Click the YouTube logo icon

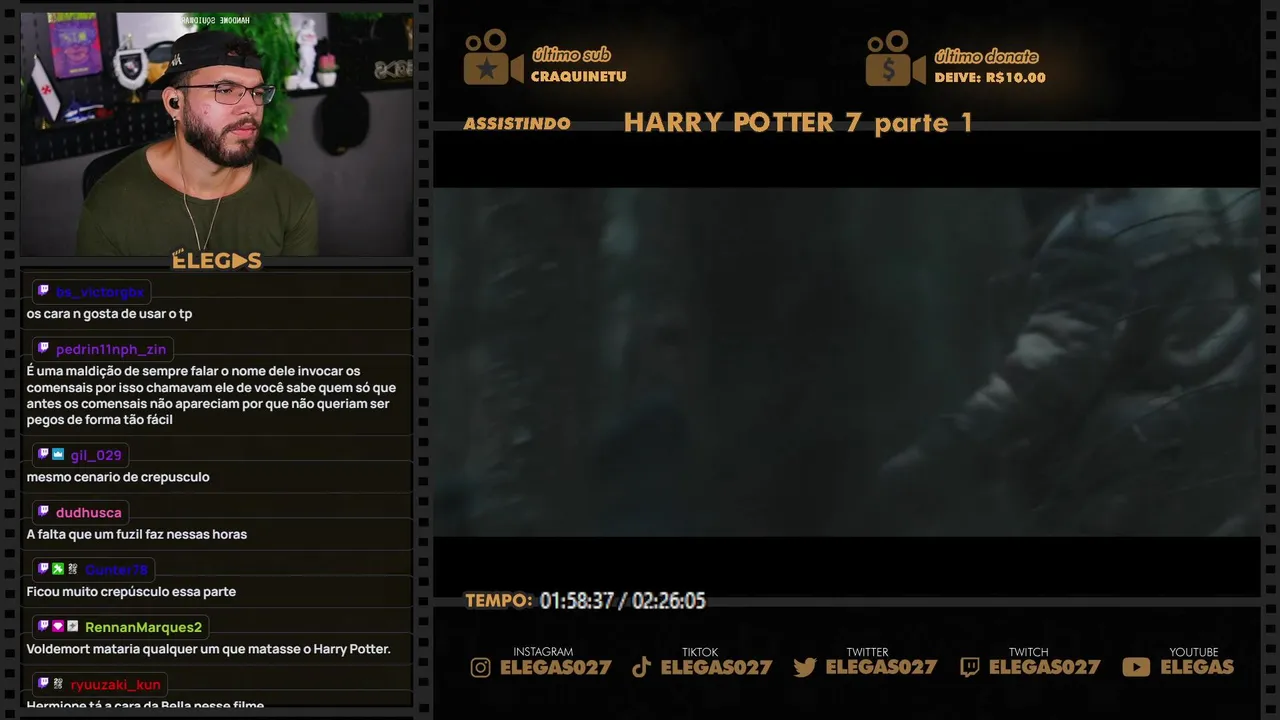pos(1136,667)
